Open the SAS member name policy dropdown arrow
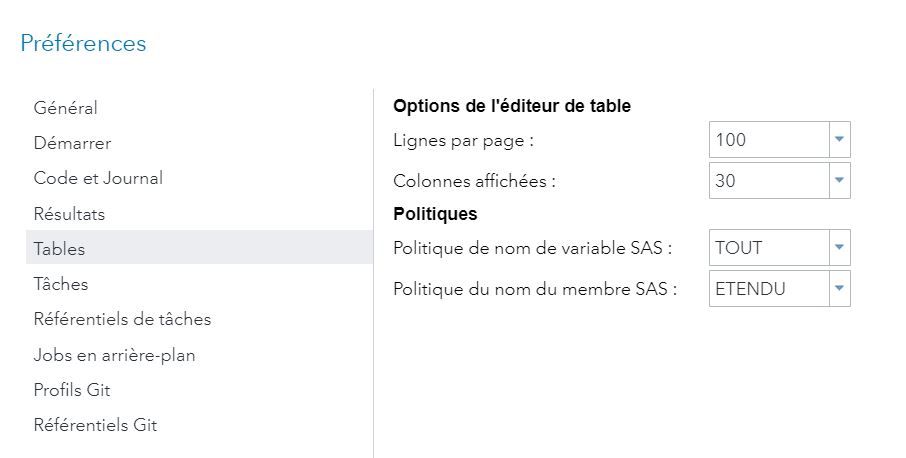Image resolution: width=906 pixels, height=458 pixels. click(840, 289)
